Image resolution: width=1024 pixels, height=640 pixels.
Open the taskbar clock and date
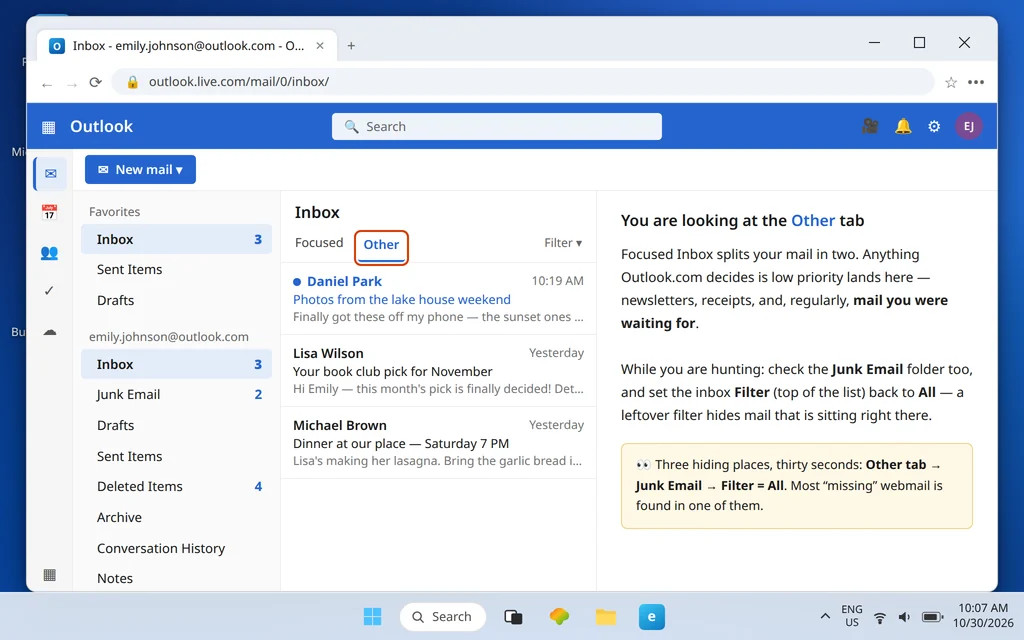click(x=983, y=616)
